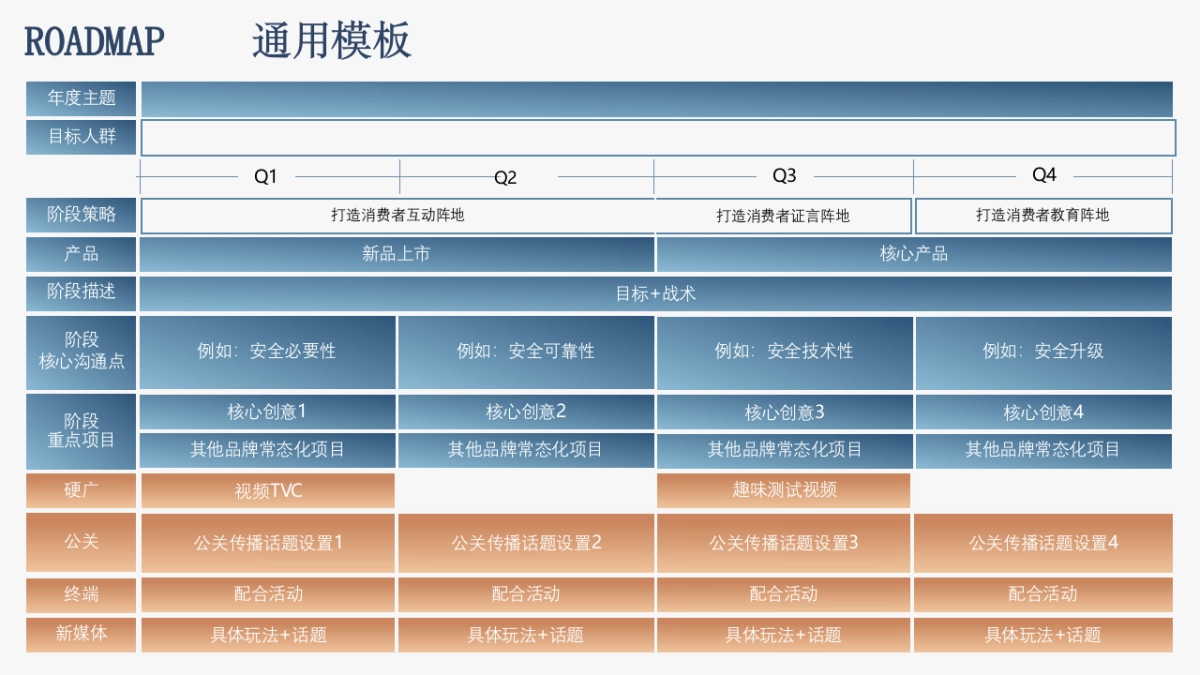Select the Q3 timeline marker
This screenshot has width=1200, height=675.
pos(784,176)
